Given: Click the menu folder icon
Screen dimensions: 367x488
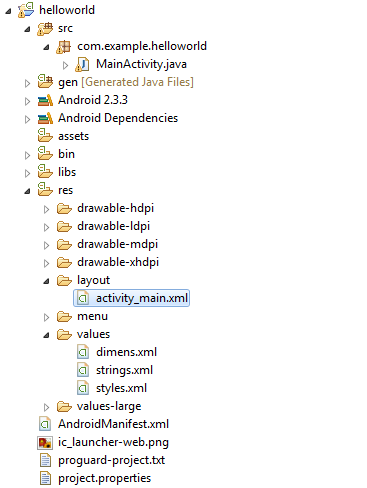Looking at the screenshot, I should point(64,317).
